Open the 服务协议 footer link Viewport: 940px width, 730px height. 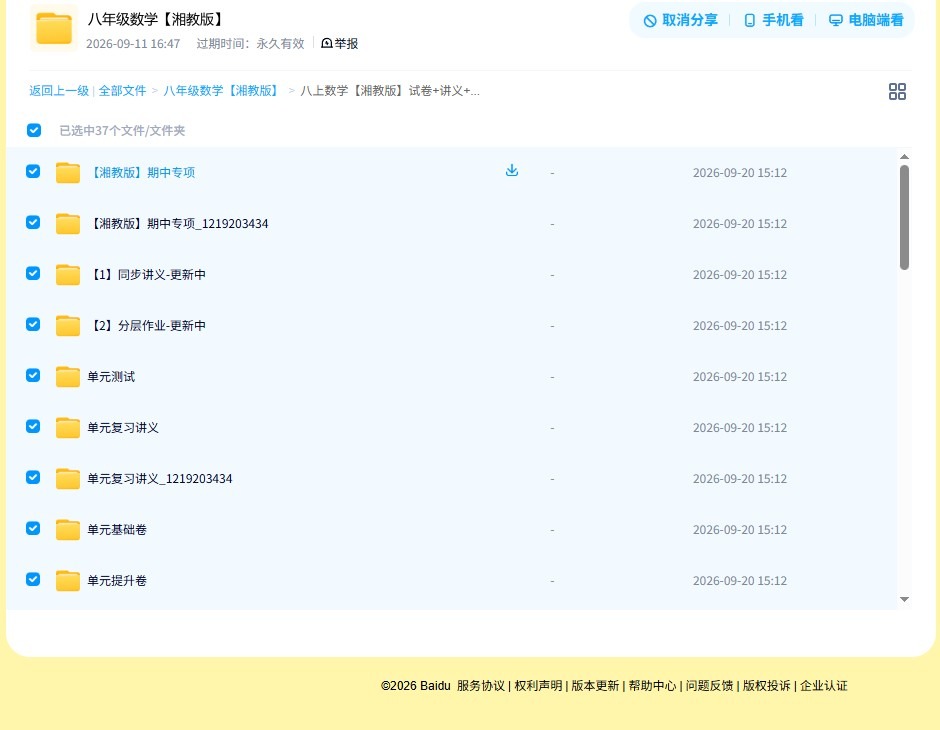481,686
